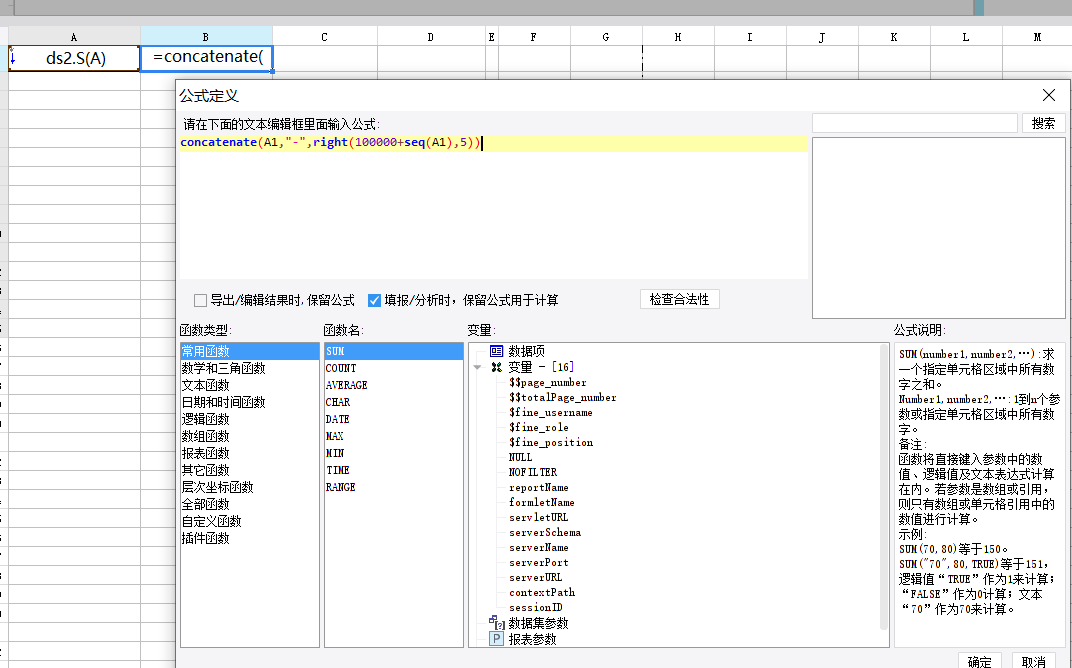The height and width of the screenshot is (668, 1072).
Task: Click the down arrow indicator in cell A1
Action: point(13,57)
